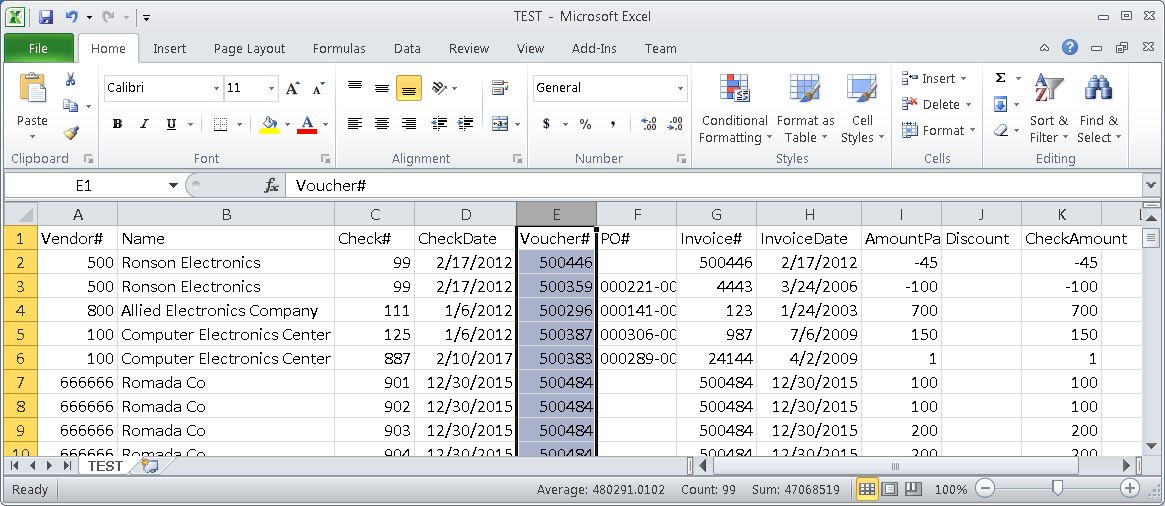This screenshot has height=506, width=1165.
Task: Switch to the Page Layout tab
Action: click(x=249, y=48)
